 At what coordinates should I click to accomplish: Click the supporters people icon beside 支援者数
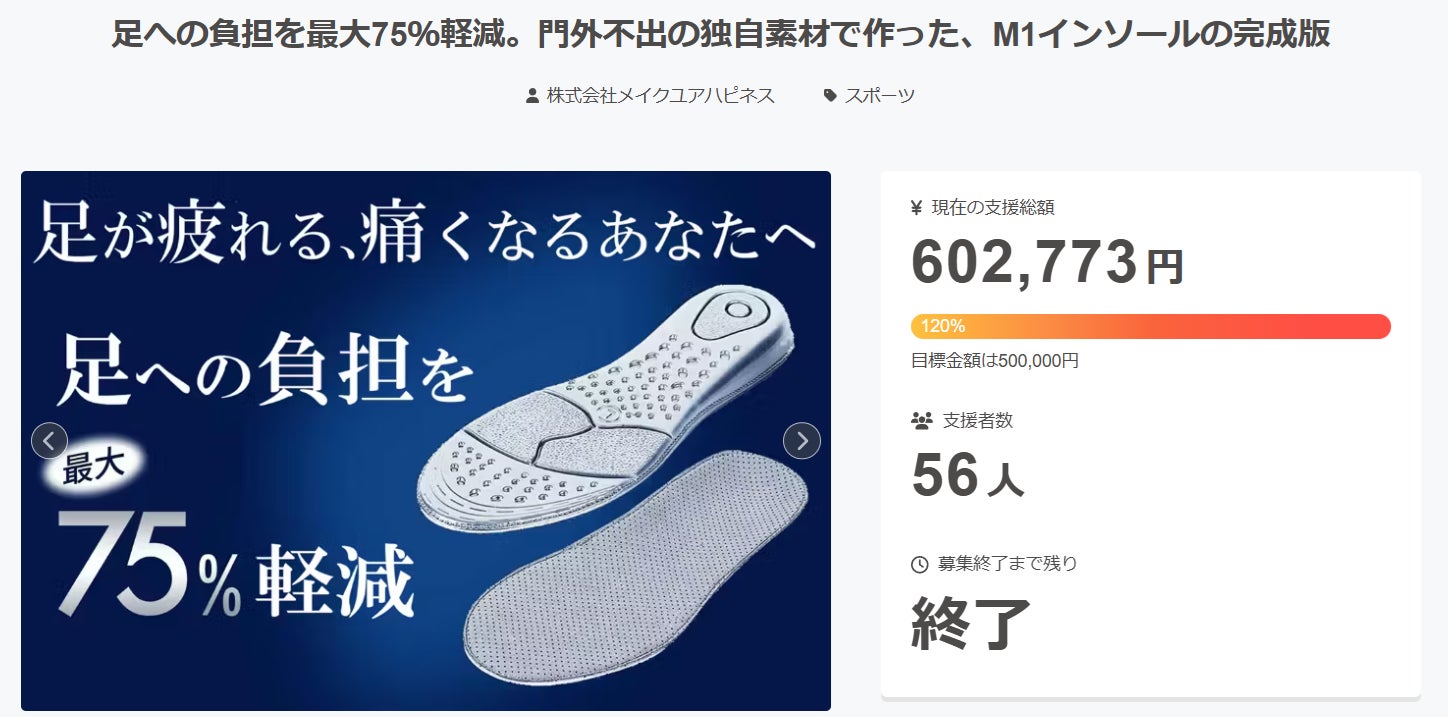(921, 421)
